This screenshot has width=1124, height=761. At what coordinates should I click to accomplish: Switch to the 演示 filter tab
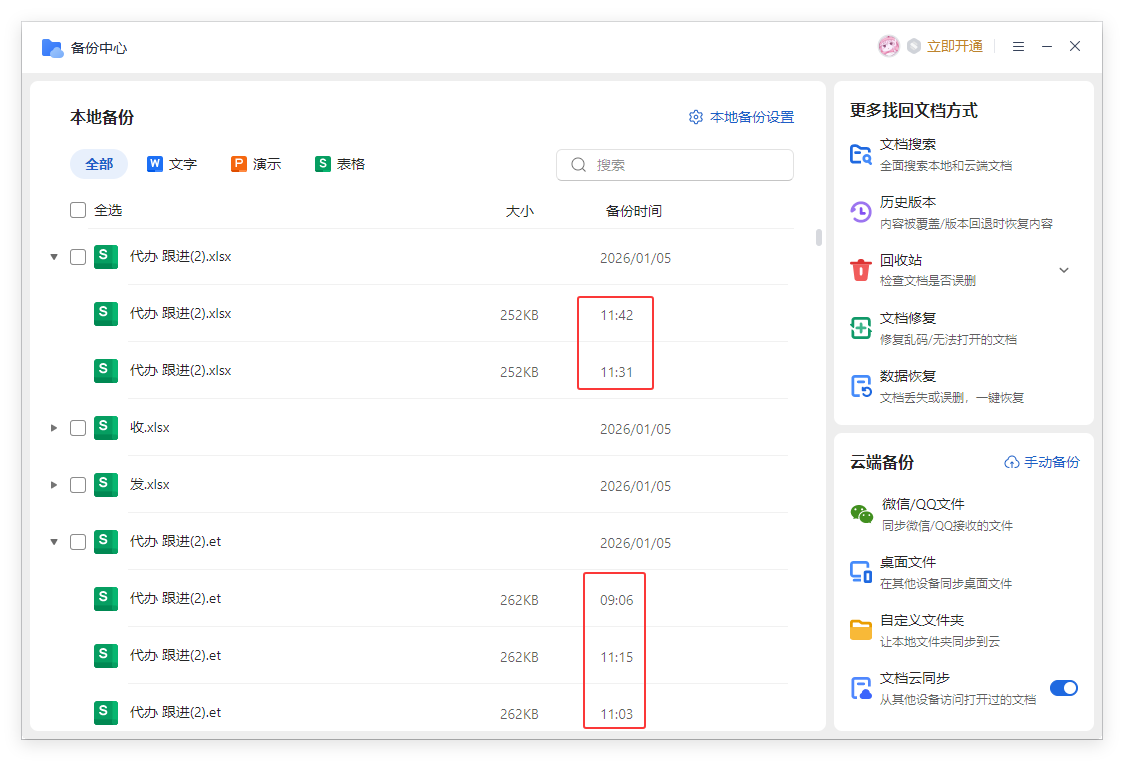pos(256,163)
